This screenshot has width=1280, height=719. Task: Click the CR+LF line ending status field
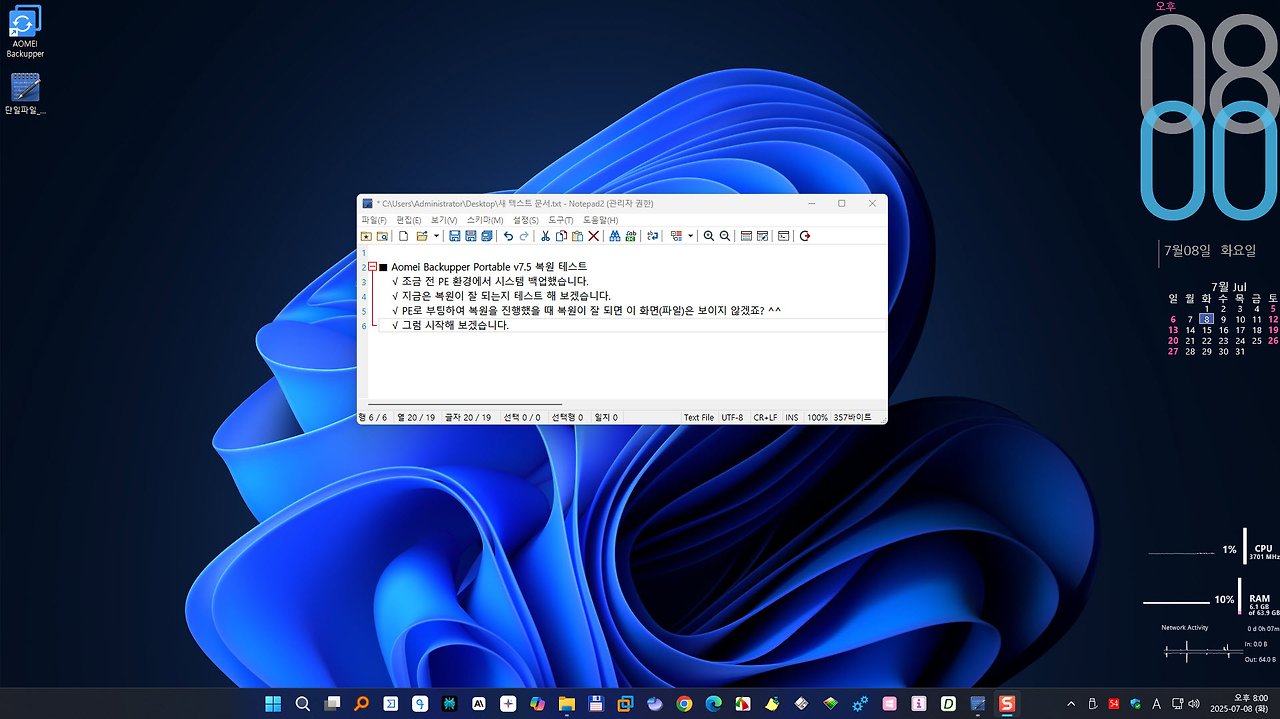click(765, 417)
